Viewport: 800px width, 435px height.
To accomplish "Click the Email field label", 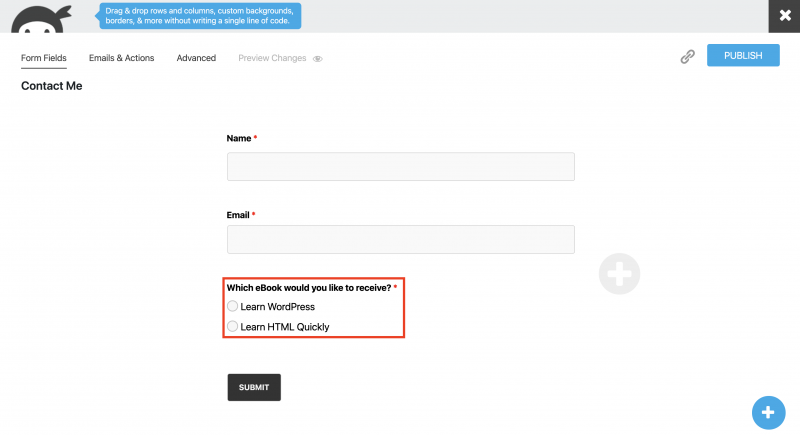I will click(x=238, y=215).
